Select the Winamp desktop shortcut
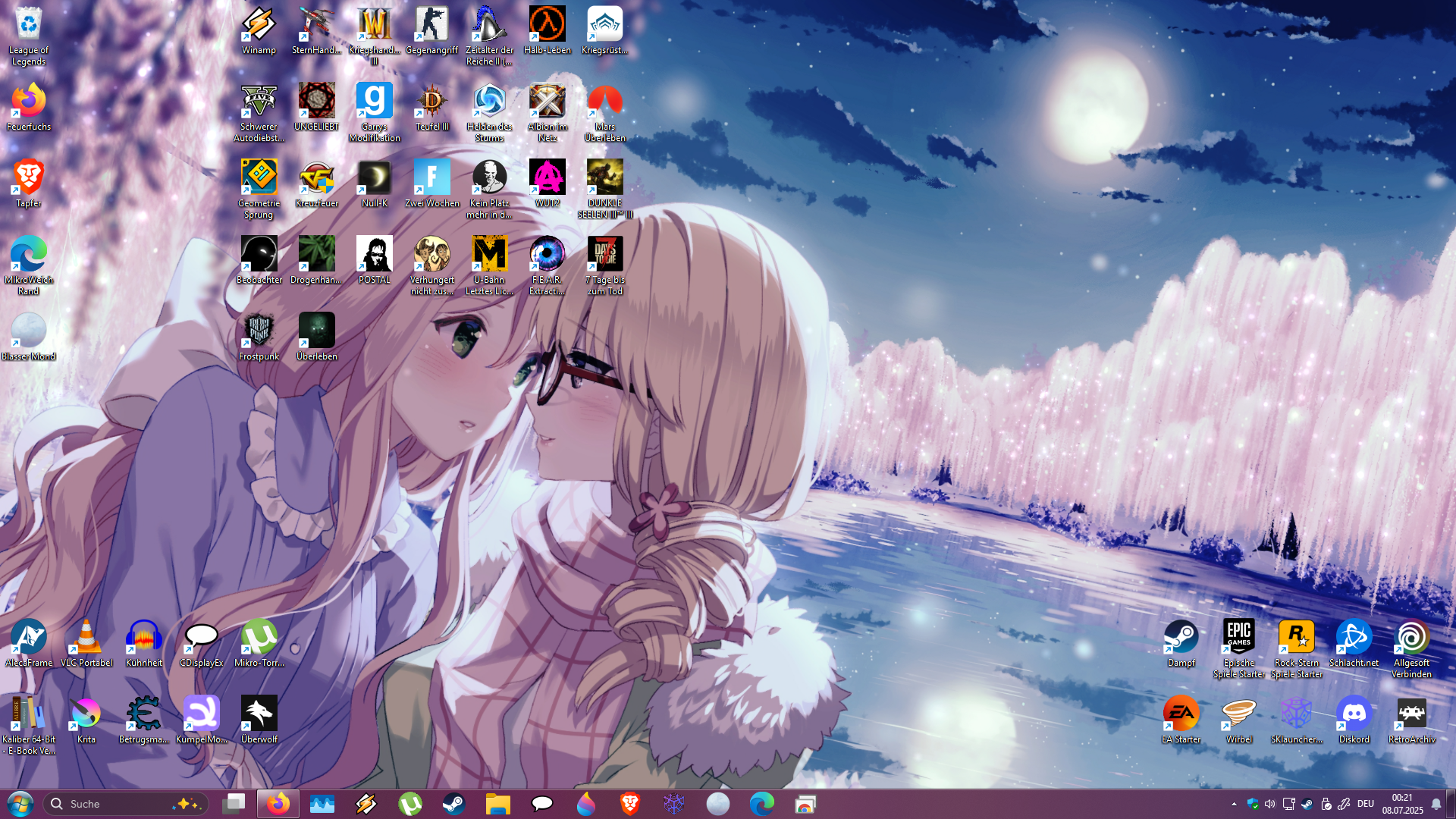 click(x=259, y=30)
